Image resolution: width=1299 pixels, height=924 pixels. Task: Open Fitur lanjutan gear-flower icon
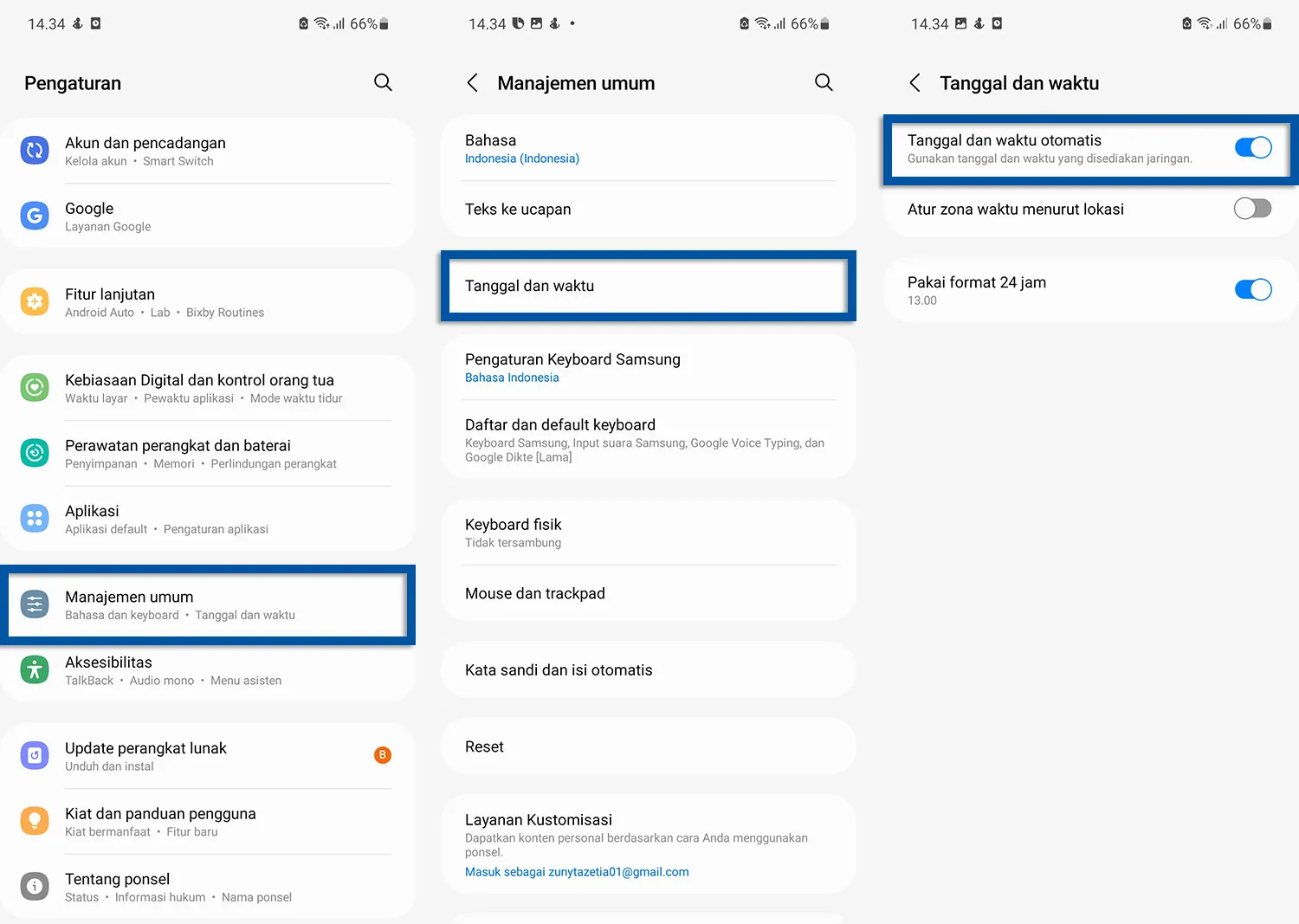click(35, 301)
